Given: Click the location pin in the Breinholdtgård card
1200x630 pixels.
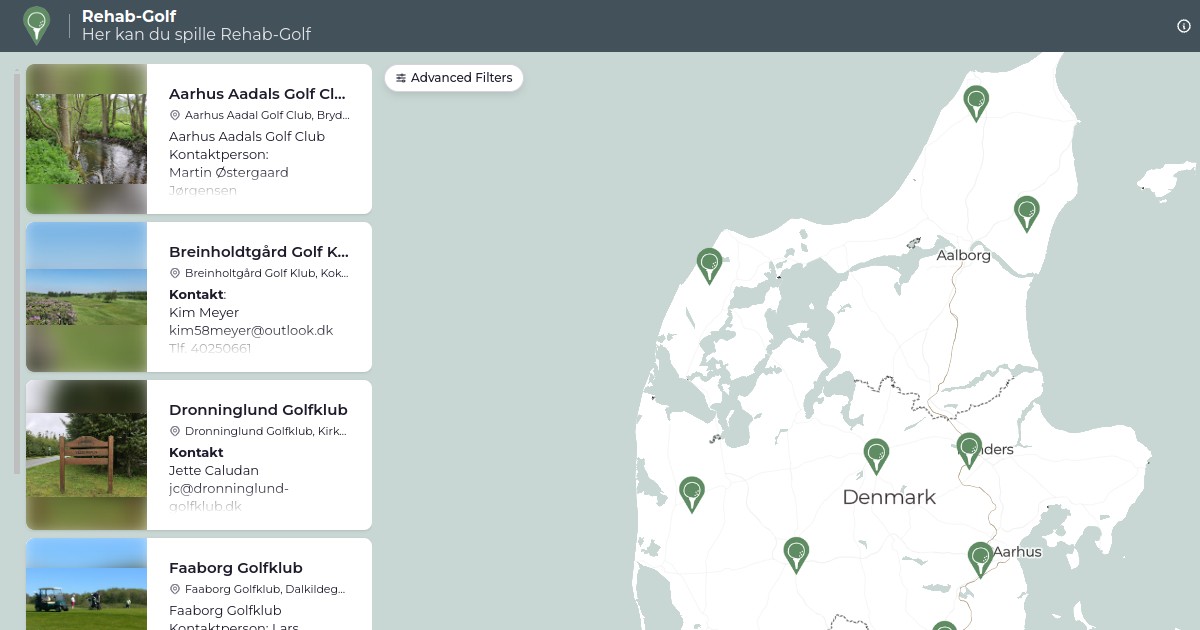Looking at the screenshot, I should coord(175,273).
